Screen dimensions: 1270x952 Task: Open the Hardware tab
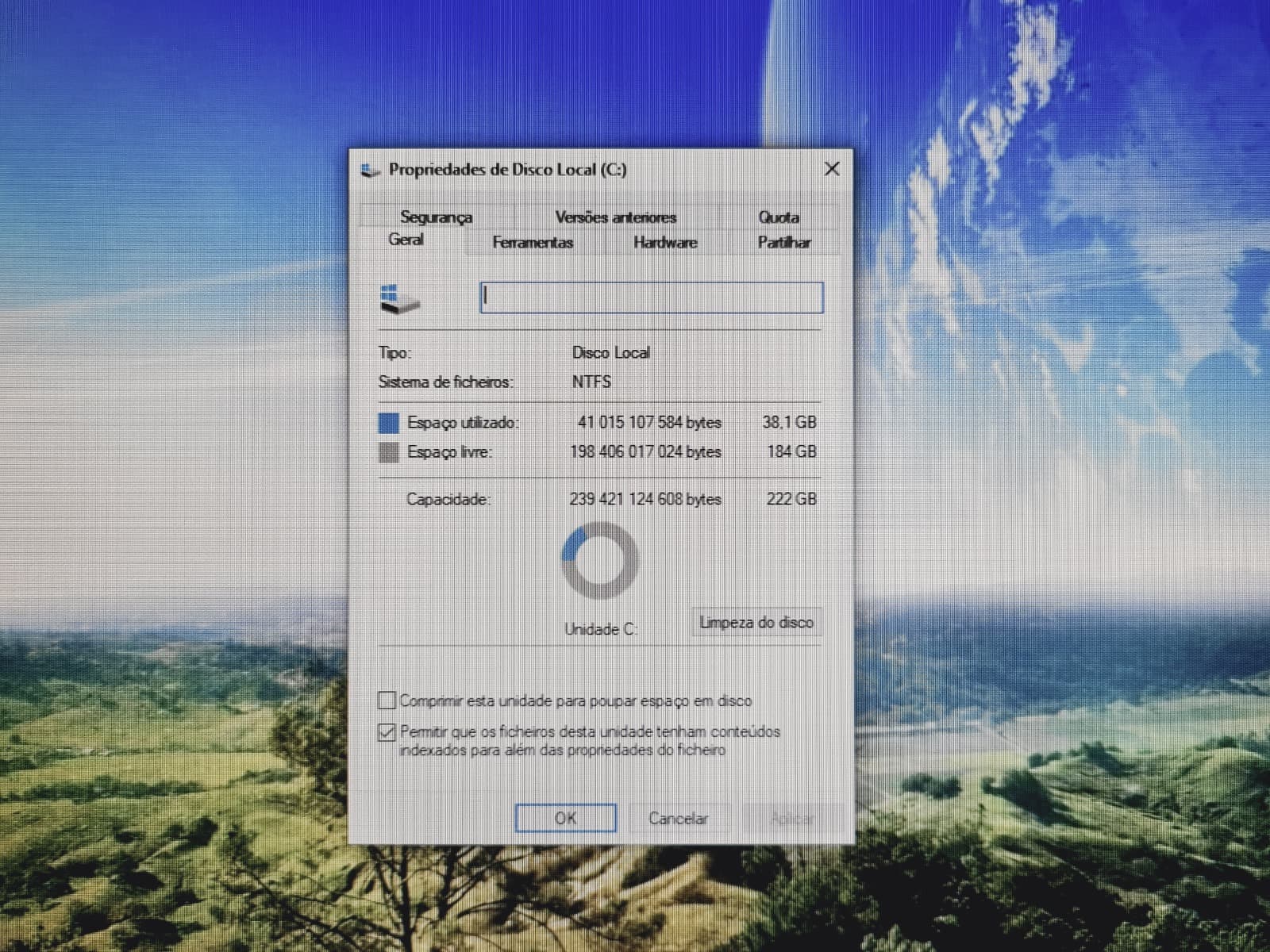pyautogui.click(x=665, y=242)
